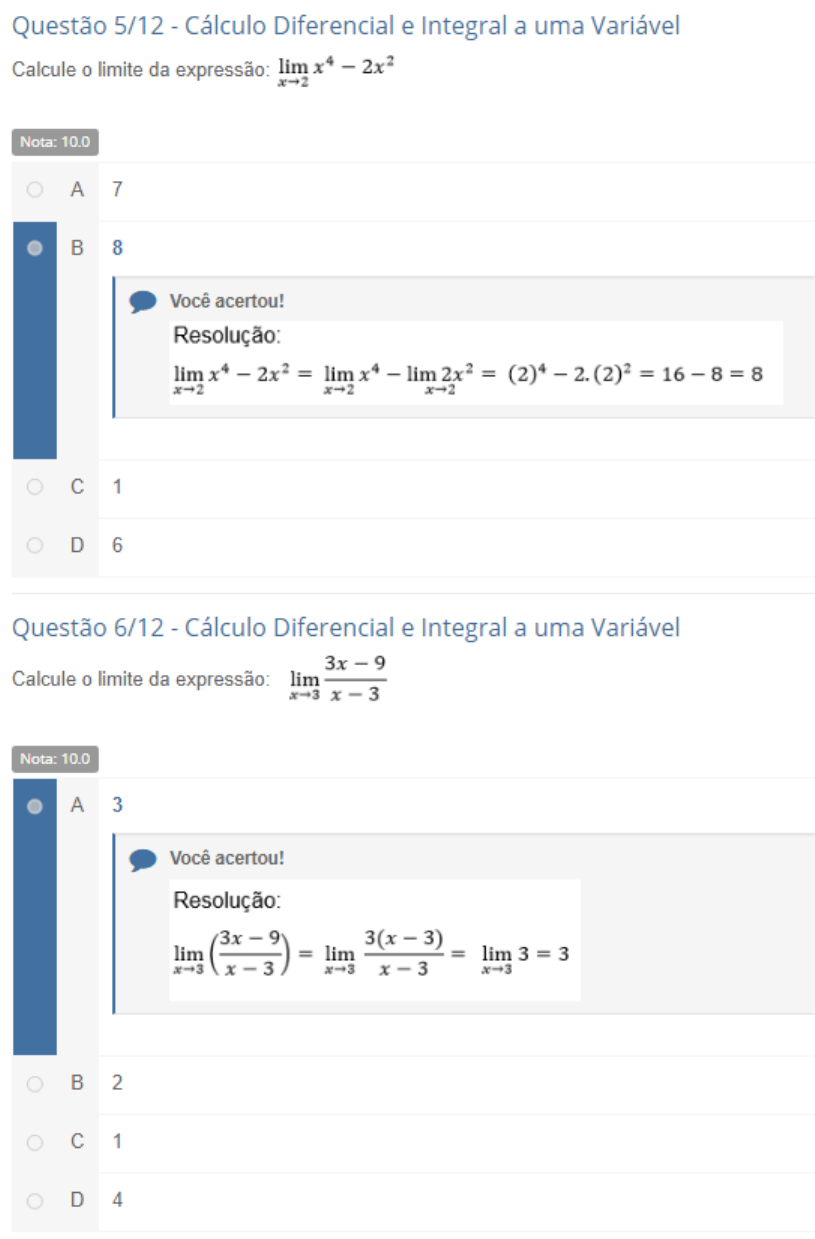This screenshot has height=1239, width=815.
Task: Click the limit fraction in Questão 6 statement
Action: pyautogui.click(x=338, y=679)
